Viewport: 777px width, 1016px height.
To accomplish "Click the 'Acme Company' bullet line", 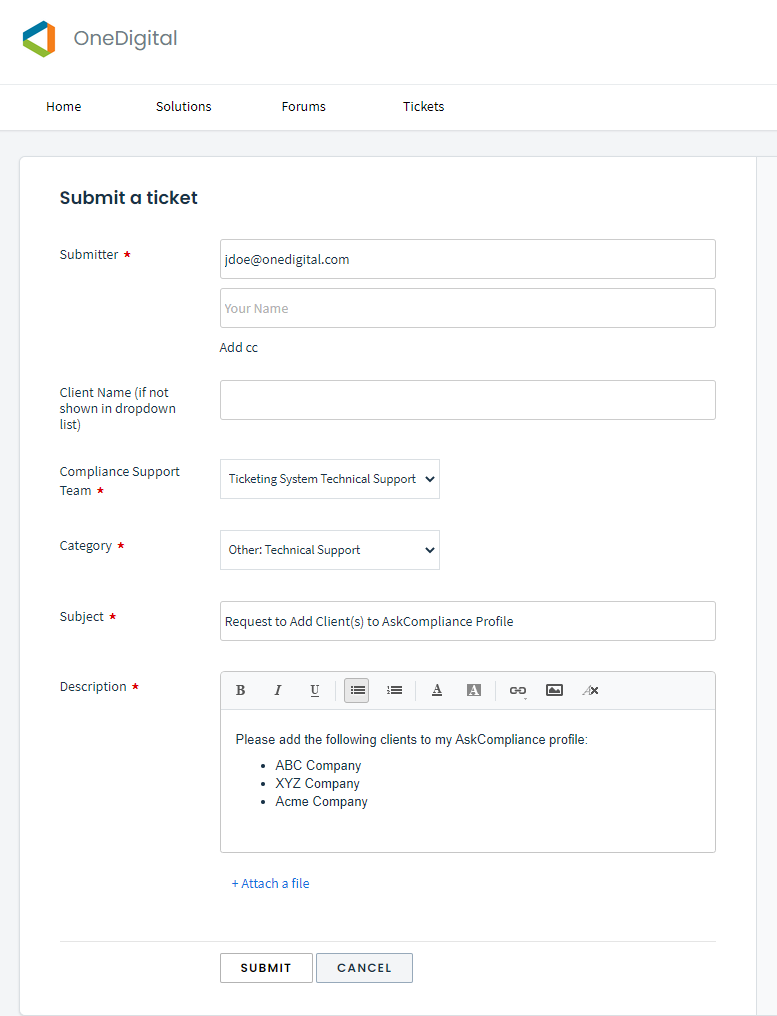I will coord(321,802).
